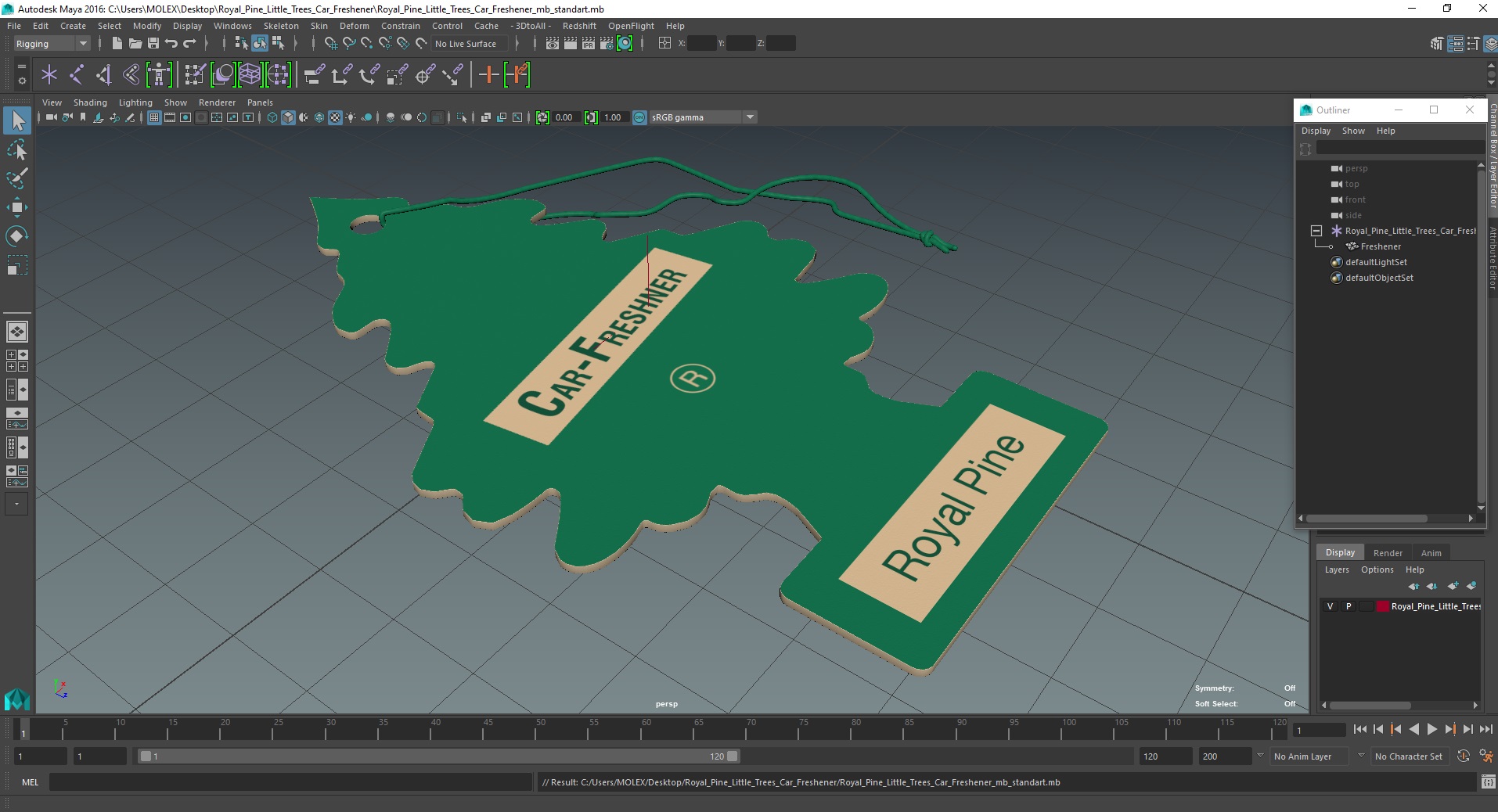Click the IK Handle shelf icon
The height and width of the screenshot is (812, 1498).
click(104, 75)
